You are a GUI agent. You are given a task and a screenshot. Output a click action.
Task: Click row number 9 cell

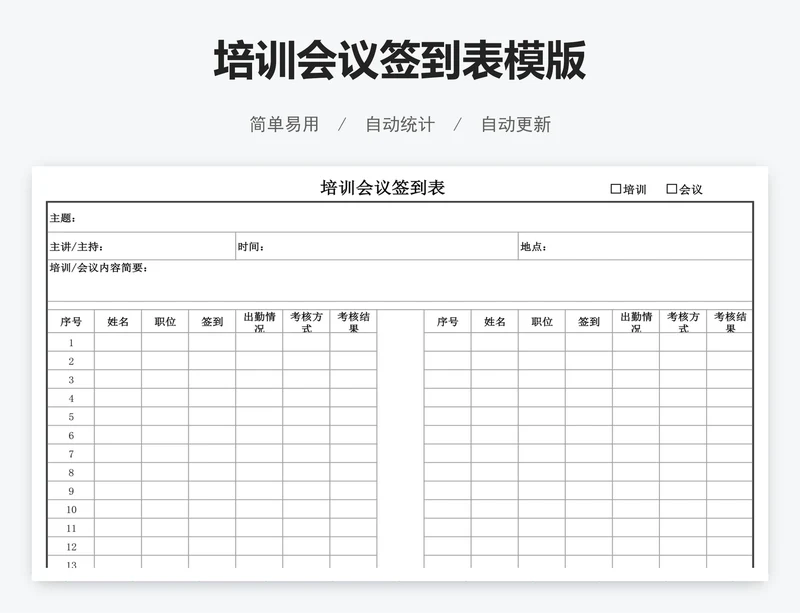pos(71,491)
